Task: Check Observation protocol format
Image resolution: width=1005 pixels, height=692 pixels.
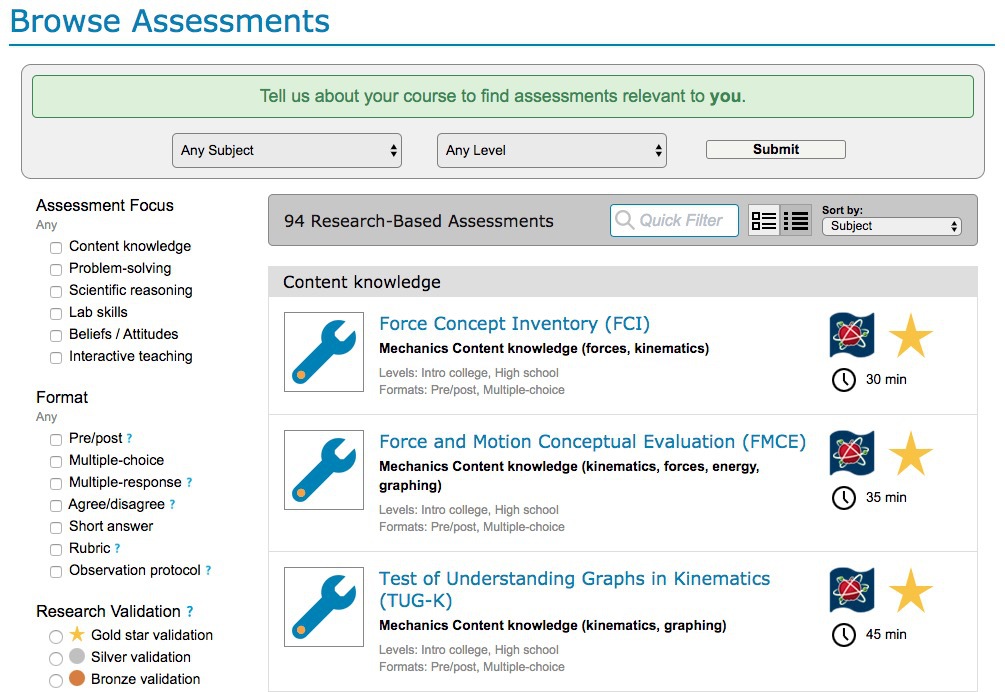Action: (x=56, y=572)
